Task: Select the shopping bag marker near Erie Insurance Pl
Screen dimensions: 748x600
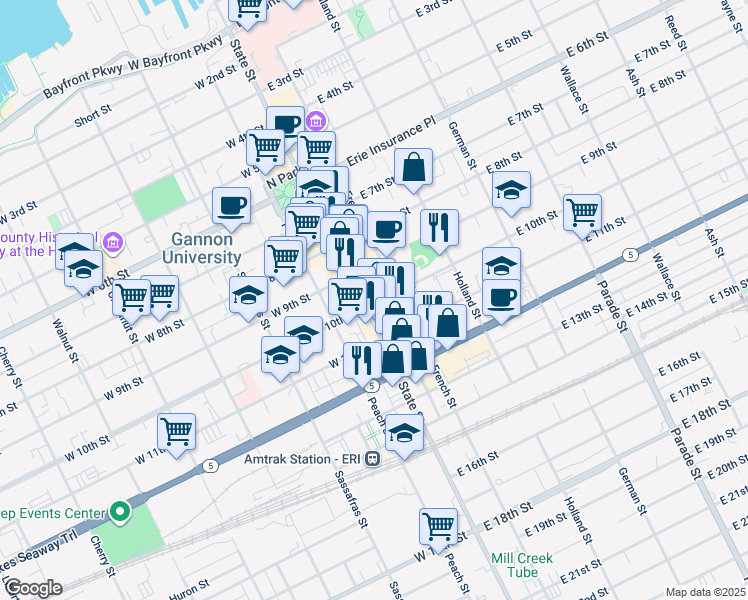Action: (414, 168)
